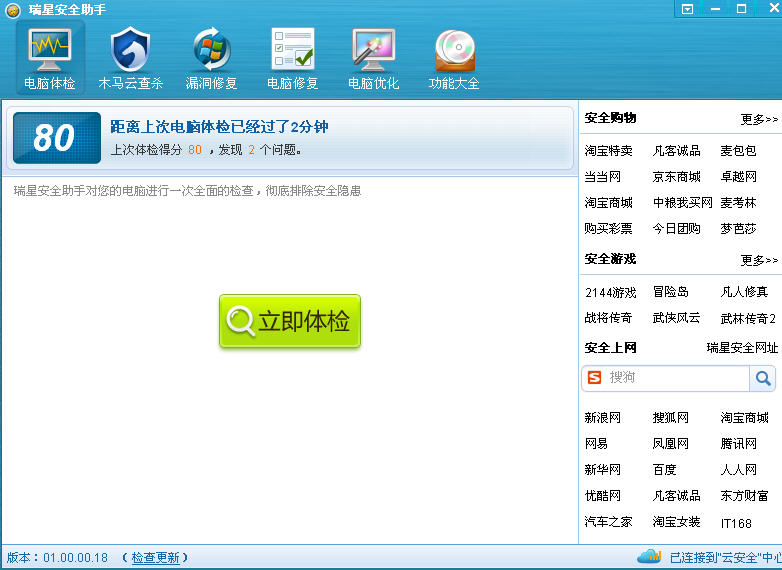Open 淘宝商城 in 安全上网 section

[744, 417]
